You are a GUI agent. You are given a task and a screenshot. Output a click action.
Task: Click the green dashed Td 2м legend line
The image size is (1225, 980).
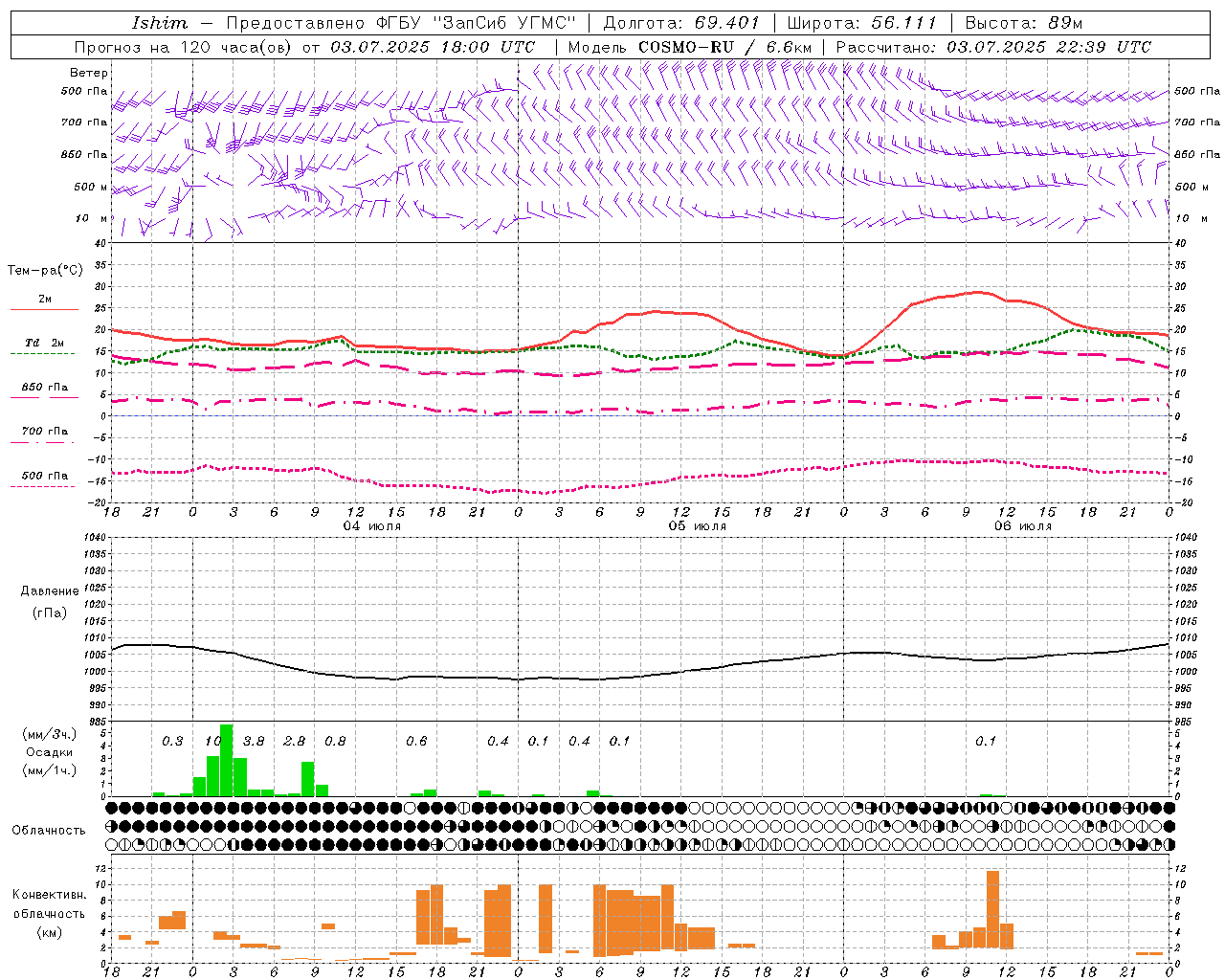43,354
